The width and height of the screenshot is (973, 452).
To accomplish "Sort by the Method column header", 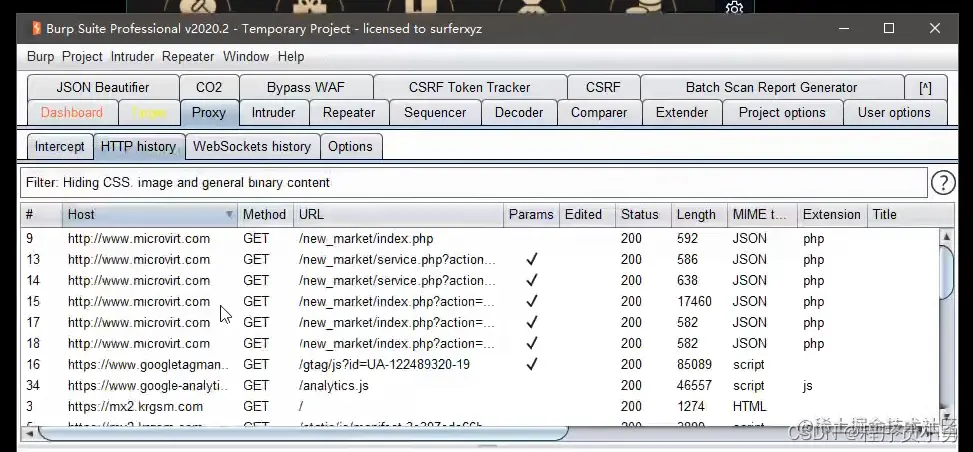I will coord(265,215).
